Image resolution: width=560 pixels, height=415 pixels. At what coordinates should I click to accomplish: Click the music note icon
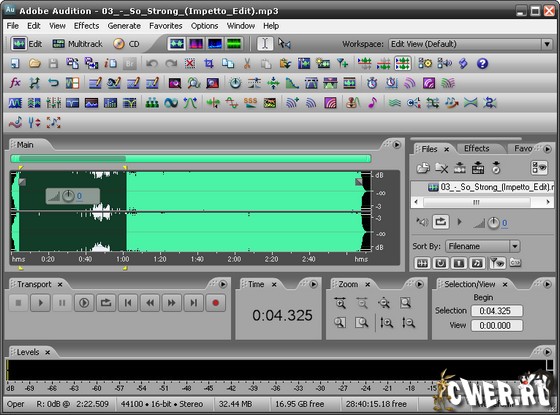[372, 103]
